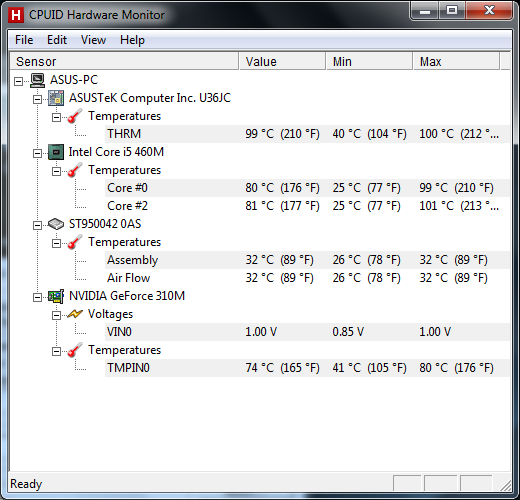520x500 pixels.
Task: Click the NVIDIA GeForce 310M graphics card icon
Action: [56, 296]
